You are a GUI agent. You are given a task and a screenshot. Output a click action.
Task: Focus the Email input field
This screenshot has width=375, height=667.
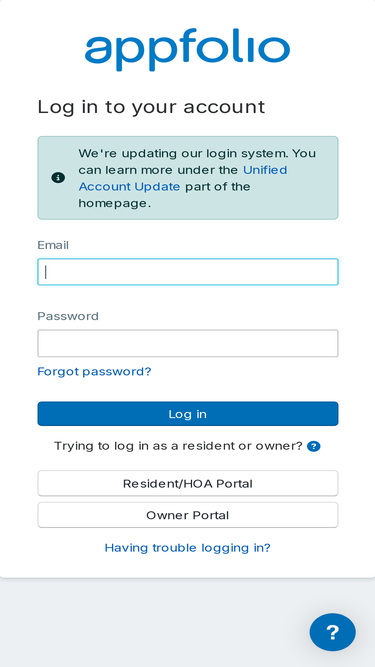coord(188,272)
